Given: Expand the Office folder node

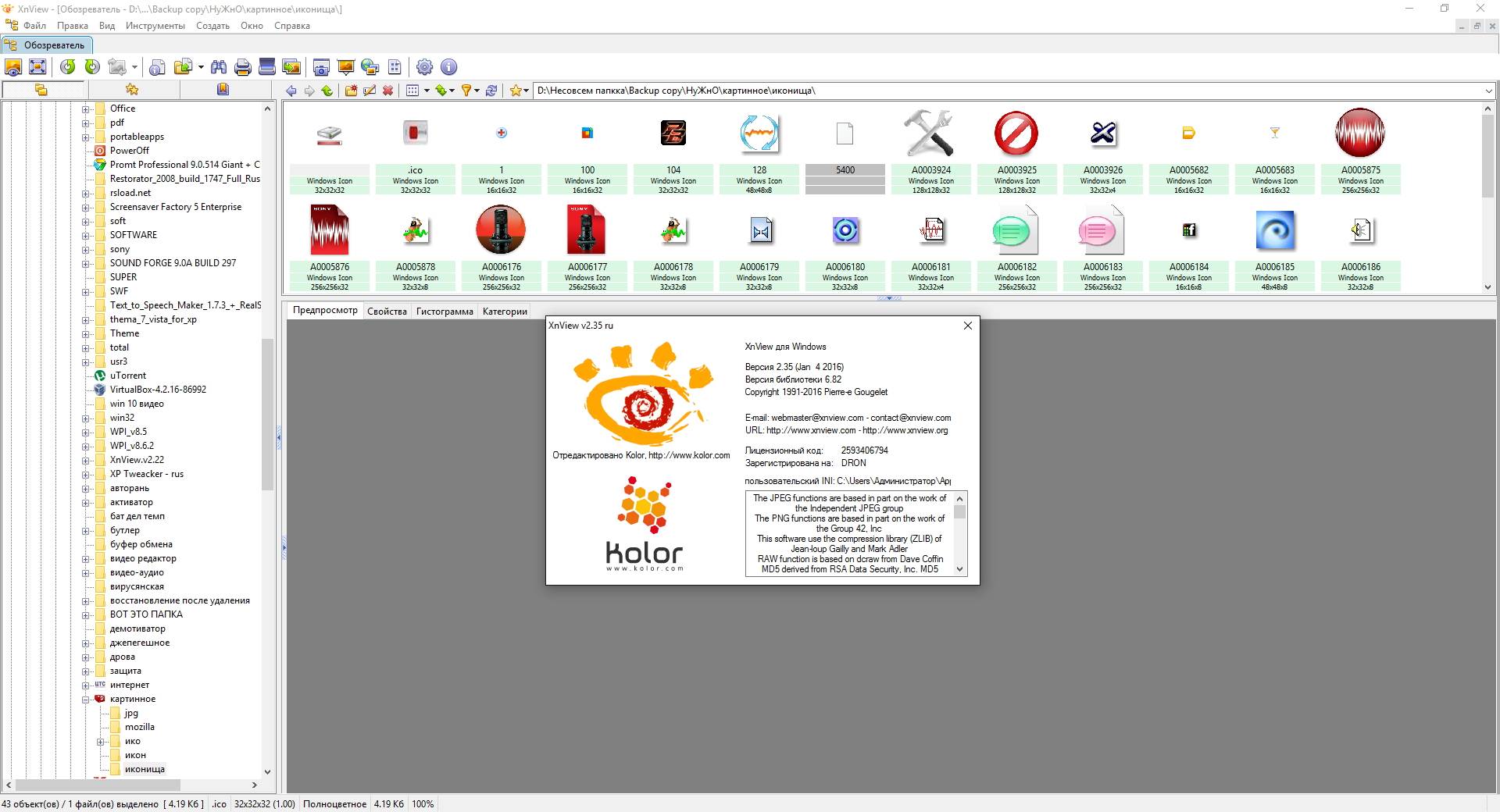Looking at the screenshot, I should click(x=86, y=109).
